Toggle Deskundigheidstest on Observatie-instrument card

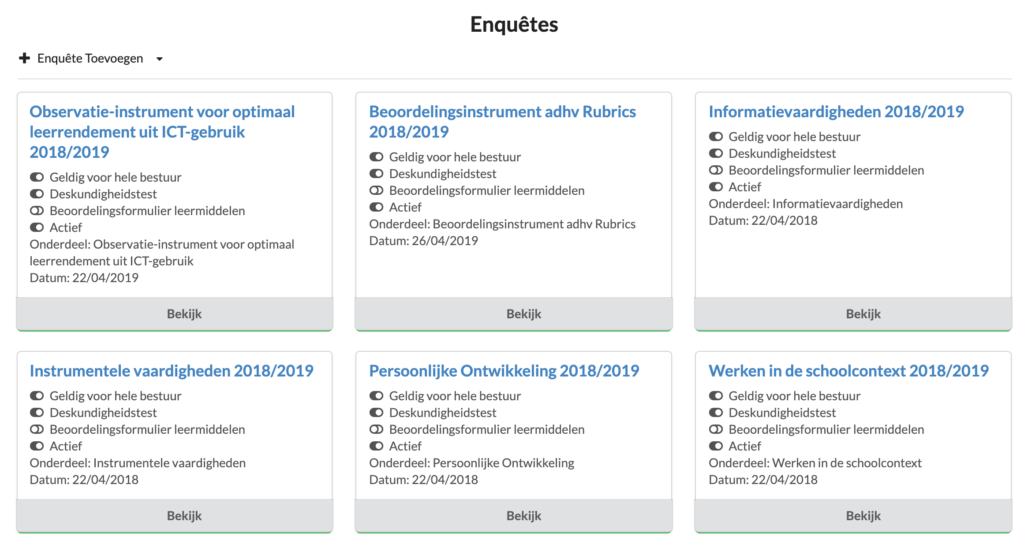pos(37,194)
